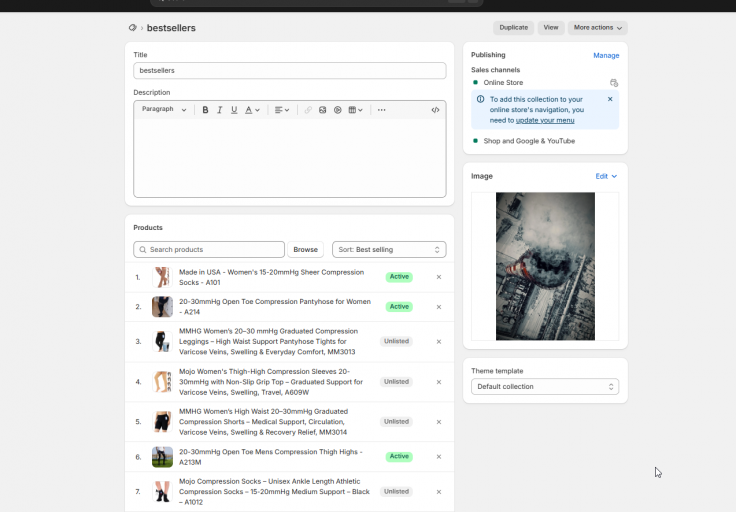736x512 pixels.
Task: Click the Duplicate button
Action: (x=514, y=28)
